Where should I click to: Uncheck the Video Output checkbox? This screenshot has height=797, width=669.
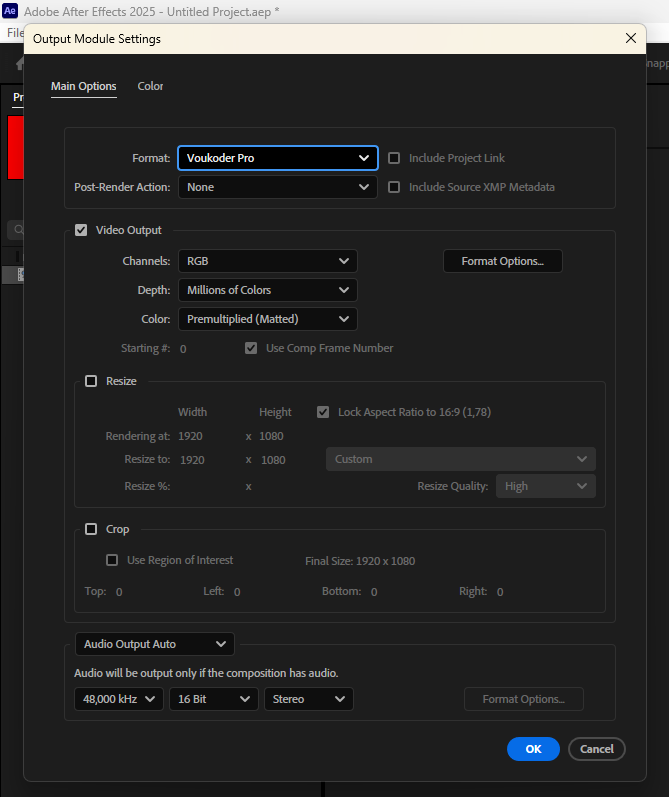(x=82, y=230)
